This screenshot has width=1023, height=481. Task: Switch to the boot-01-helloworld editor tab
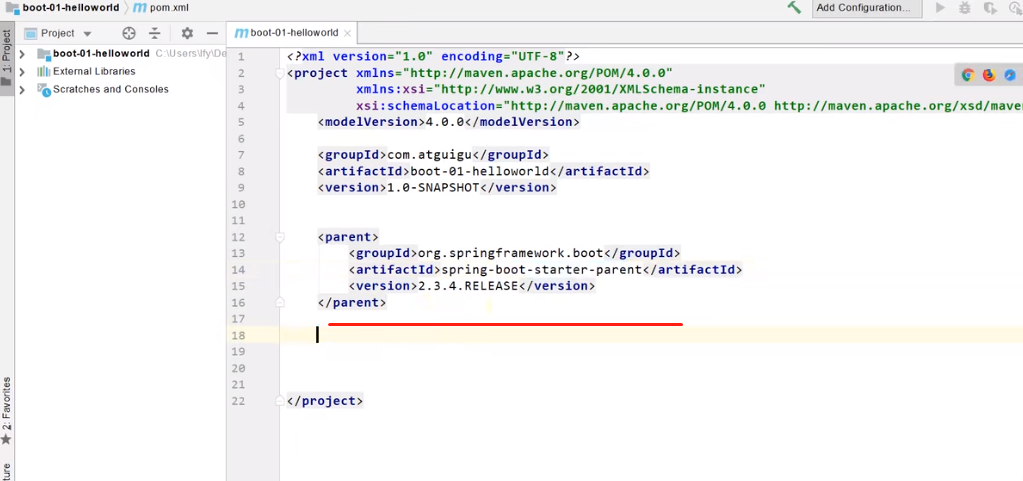[x=294, y=33]
